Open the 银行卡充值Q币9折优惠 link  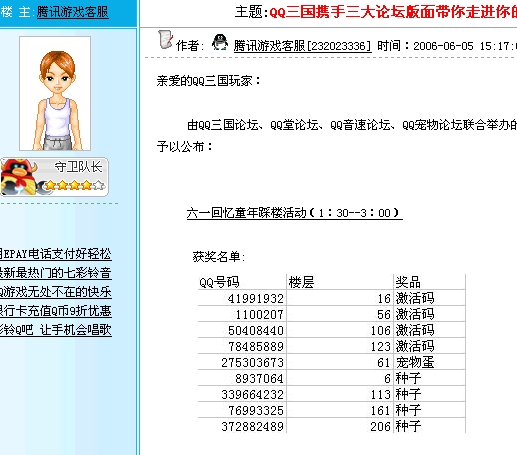56,311
